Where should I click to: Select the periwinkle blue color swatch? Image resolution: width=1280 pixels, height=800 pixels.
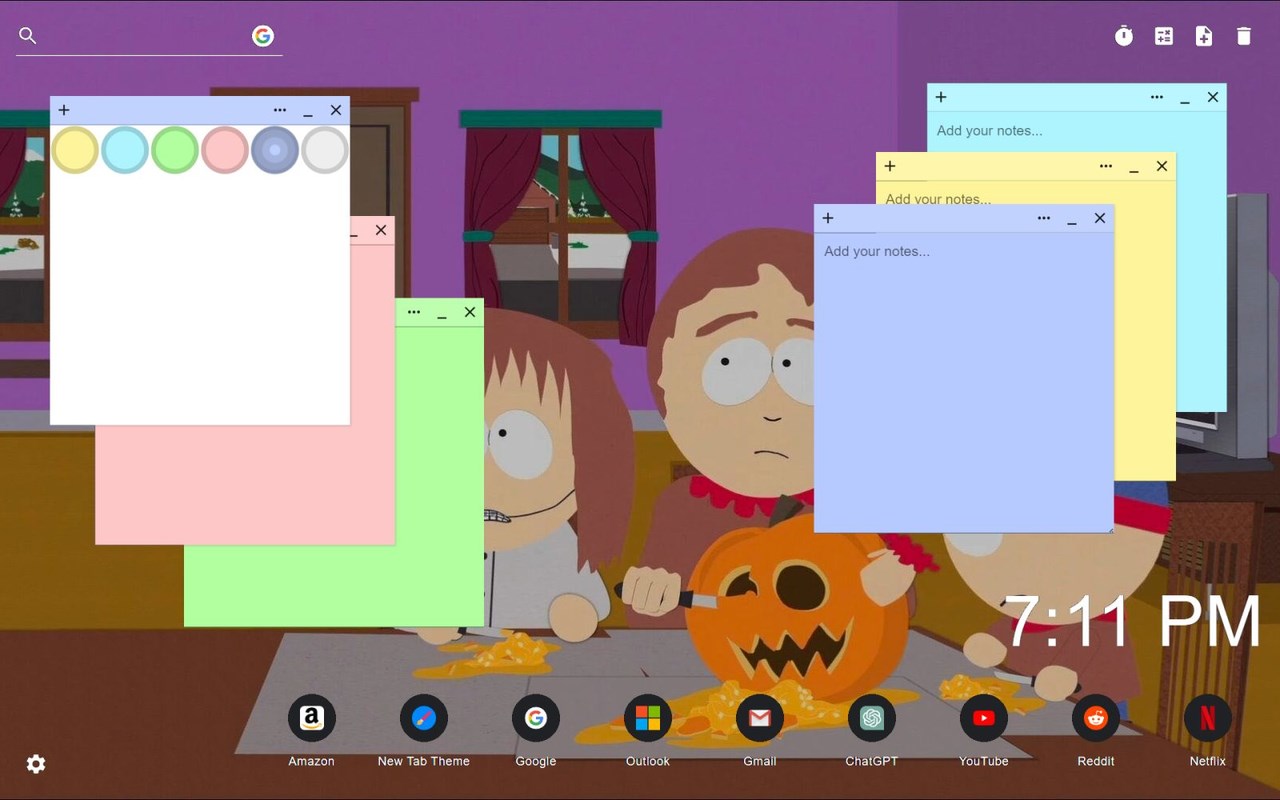(x=275, y=150)
